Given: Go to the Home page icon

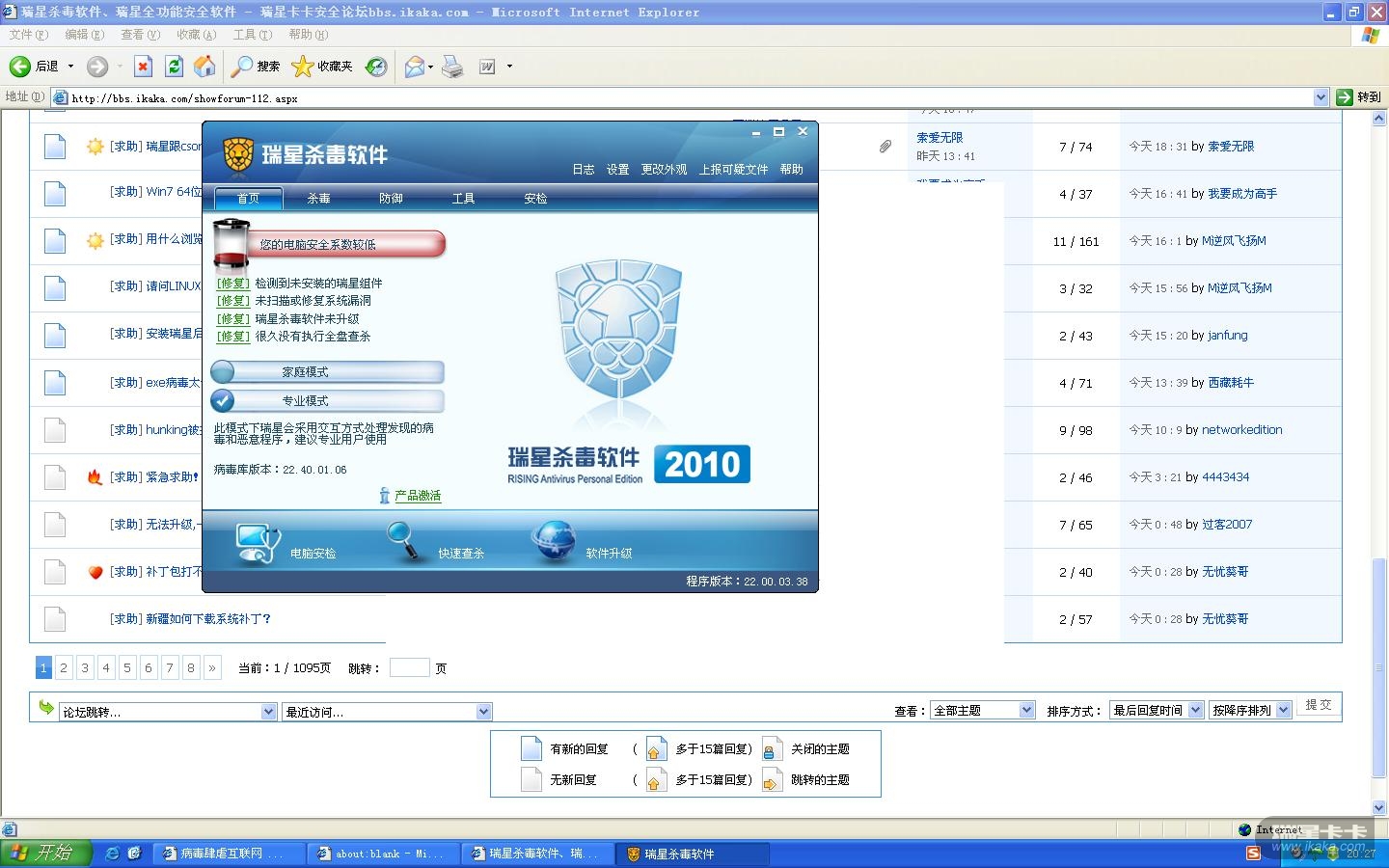Looking at the screenshot, I should 204,67.
